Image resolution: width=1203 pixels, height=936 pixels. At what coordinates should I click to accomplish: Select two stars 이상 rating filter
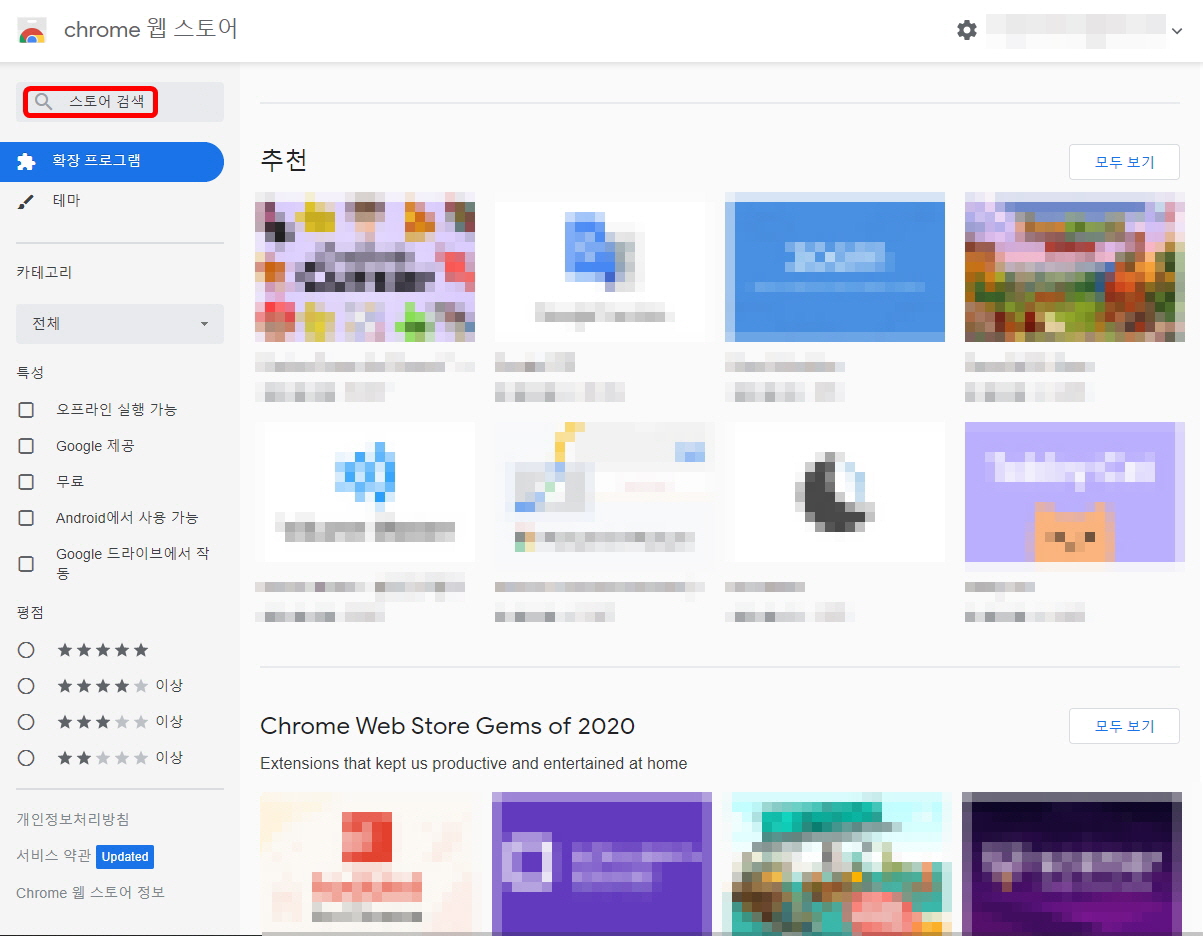26,758
